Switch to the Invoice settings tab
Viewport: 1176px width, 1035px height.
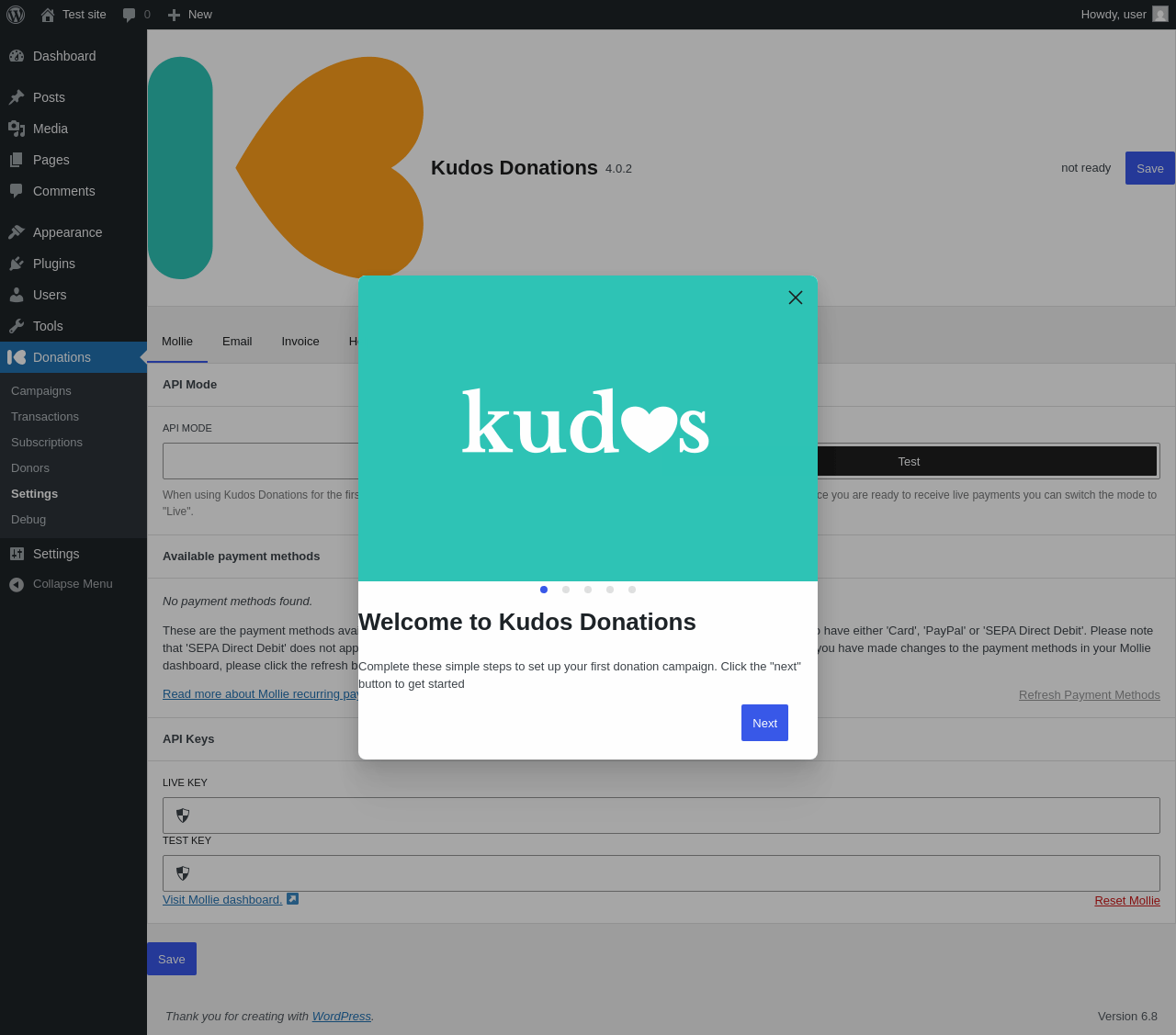point(300,342)
